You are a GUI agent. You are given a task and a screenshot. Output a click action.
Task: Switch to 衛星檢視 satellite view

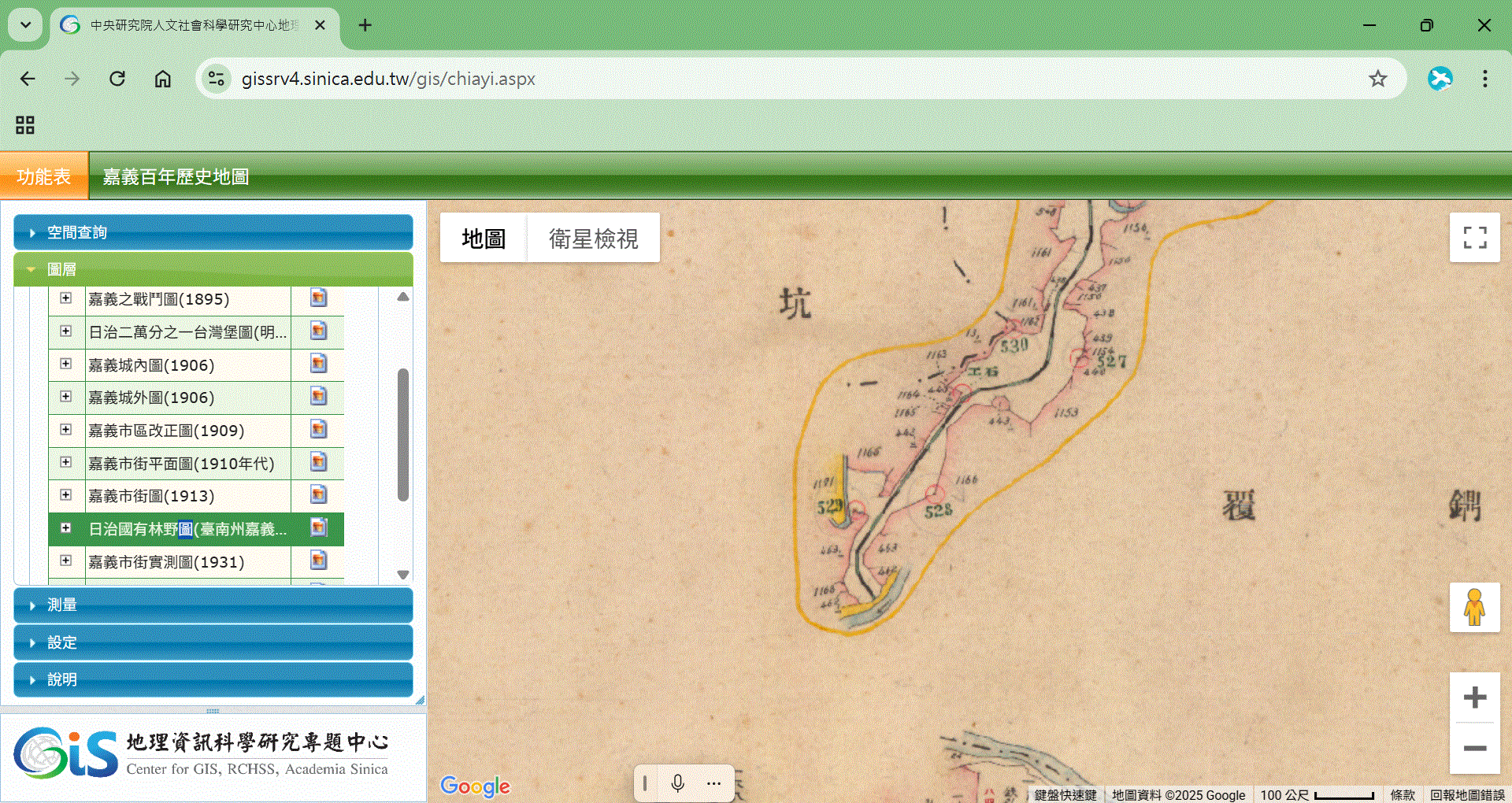[x=593, y=238]
